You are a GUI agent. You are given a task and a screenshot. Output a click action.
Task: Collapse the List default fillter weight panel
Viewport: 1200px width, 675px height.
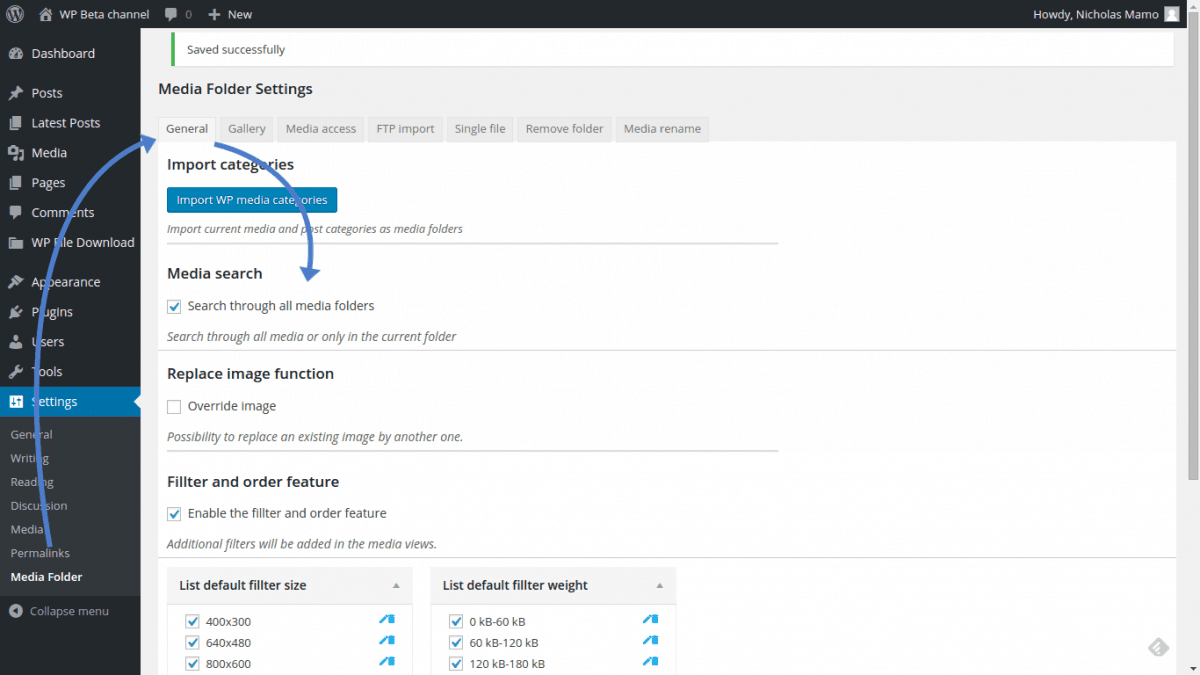click(x=659, y=585)
